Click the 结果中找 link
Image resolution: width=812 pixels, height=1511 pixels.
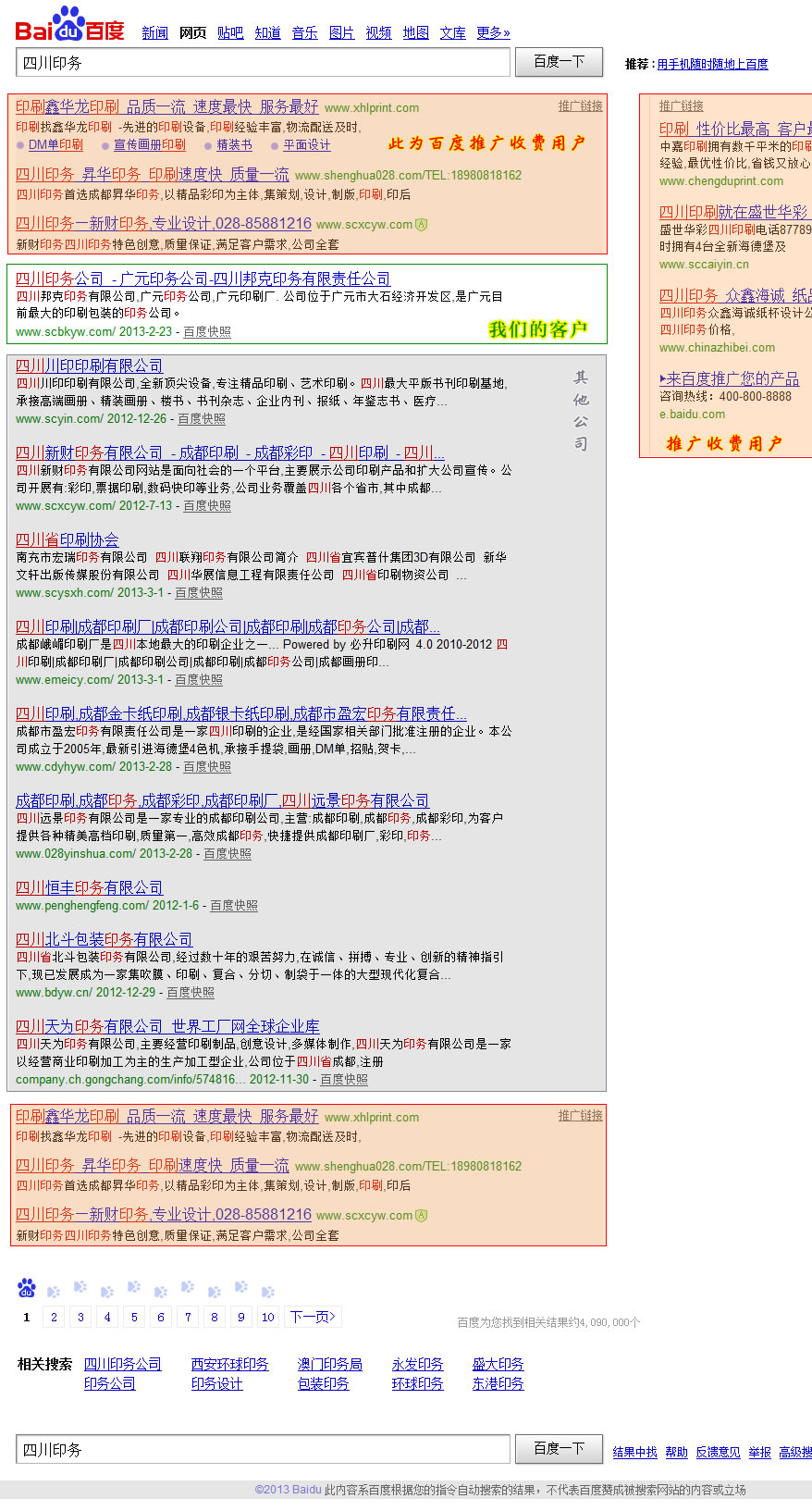point(635,1453)
